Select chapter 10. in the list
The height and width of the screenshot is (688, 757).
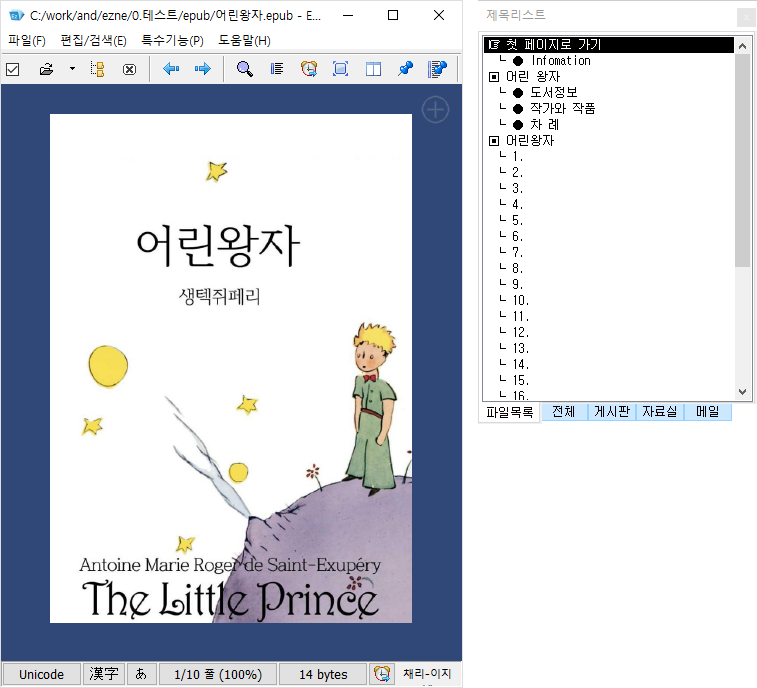click(x=520, y=300)
